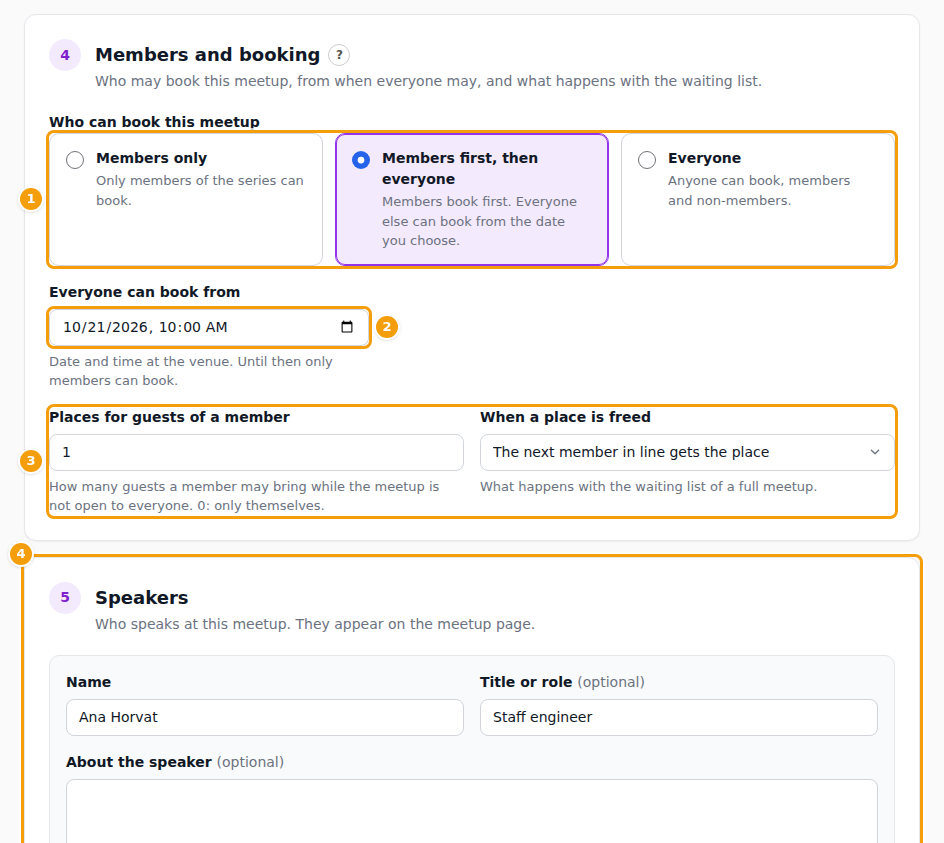Image resolution: width=944 pixels, height=843 pixels.
Task: Expand the When a place is freed dropdown
Action: [x=687, y=452]
